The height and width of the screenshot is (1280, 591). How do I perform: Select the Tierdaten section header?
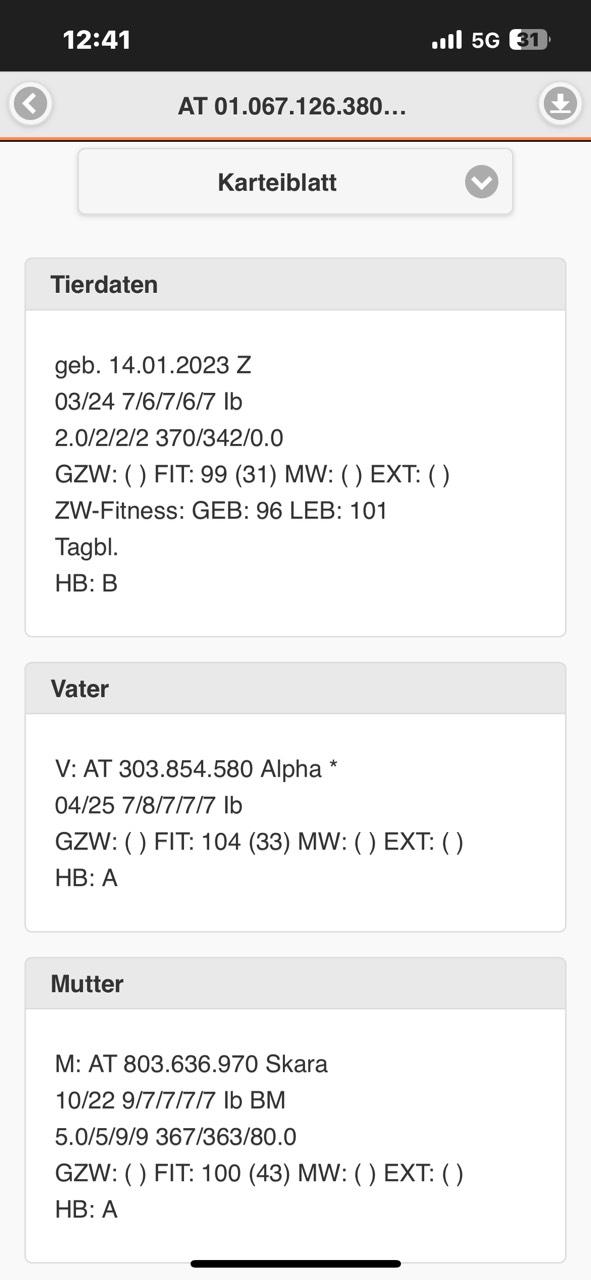(295, 284)
